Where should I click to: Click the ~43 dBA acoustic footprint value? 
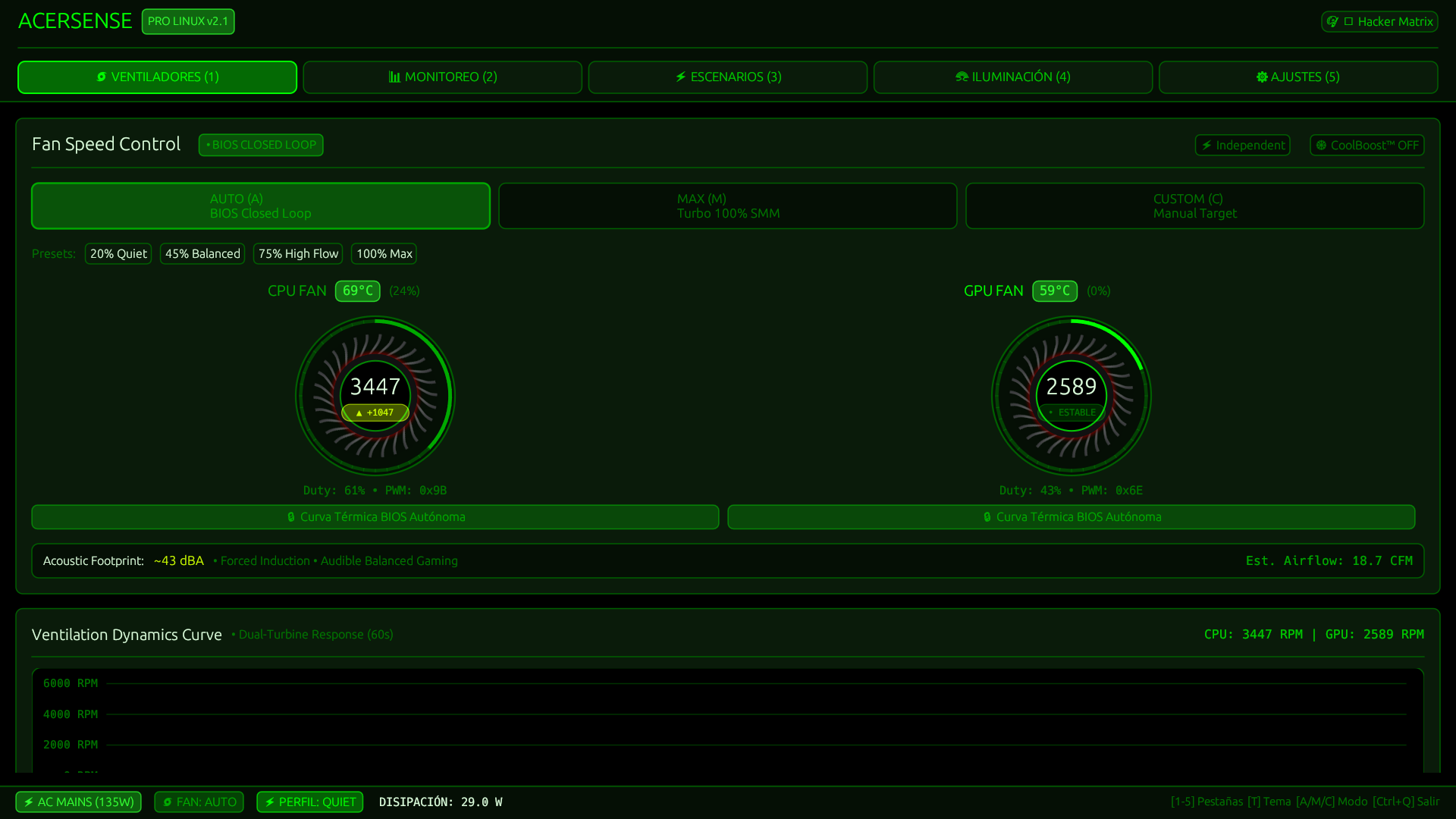178,560
